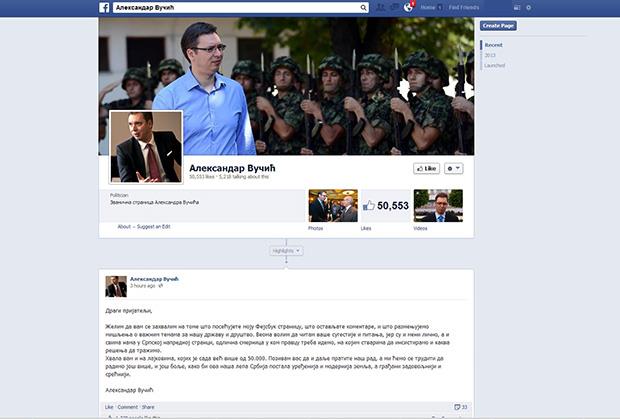Jump to 2013 on the timeline
The image size is (620, 419).
click(490, 55)
